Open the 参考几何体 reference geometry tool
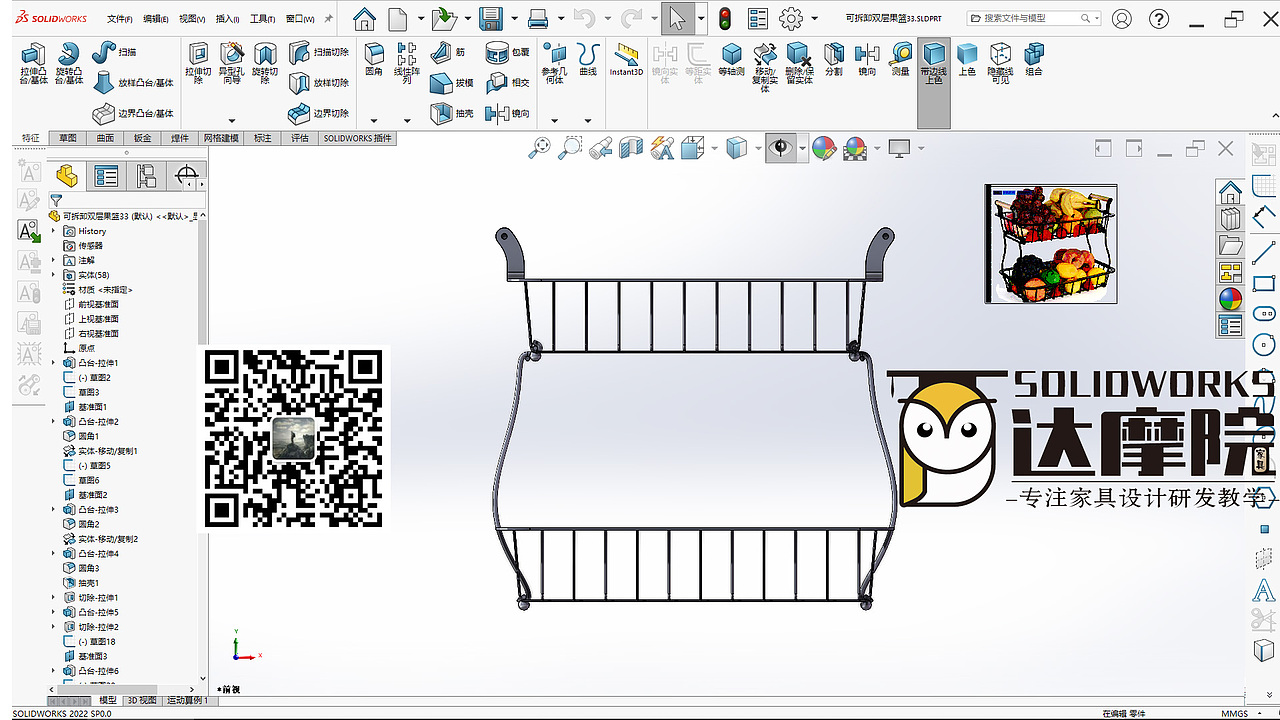Image resolution: width=1280 pixels, height=720 pixels. tap(554, 65)
